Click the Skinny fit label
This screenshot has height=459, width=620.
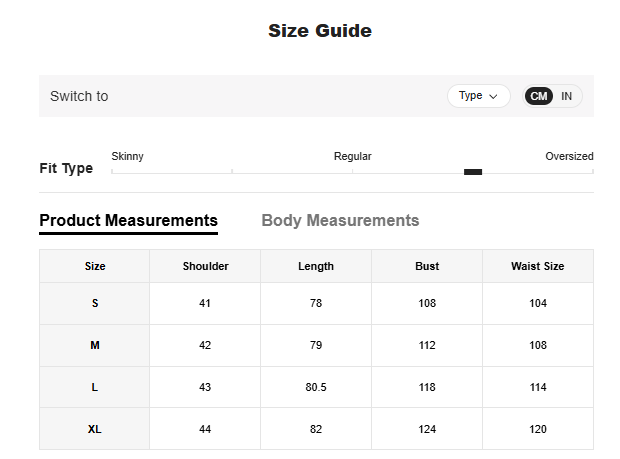(127, 156)
